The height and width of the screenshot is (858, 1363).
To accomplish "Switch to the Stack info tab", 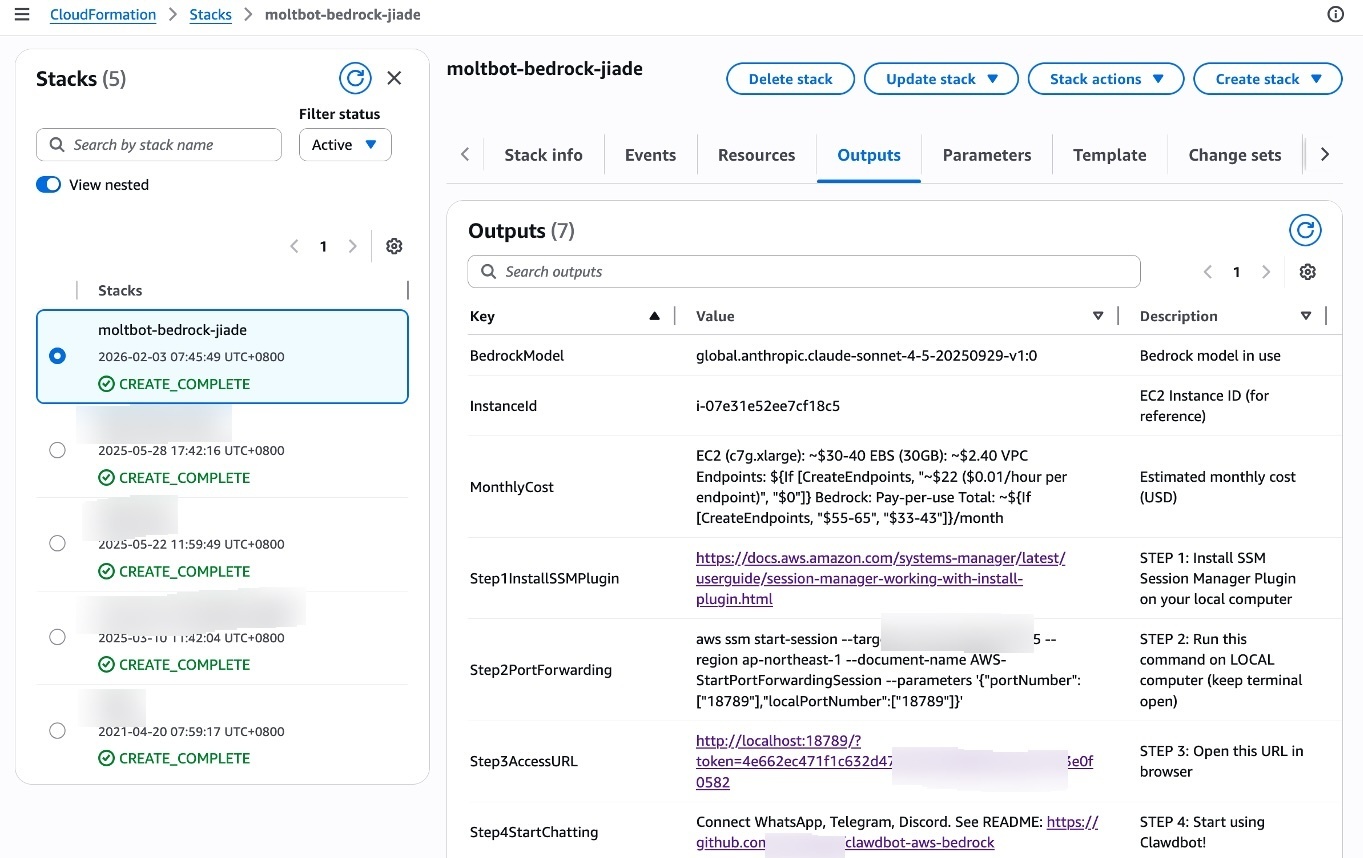I will pyautogui.click(x=543, y=155).
